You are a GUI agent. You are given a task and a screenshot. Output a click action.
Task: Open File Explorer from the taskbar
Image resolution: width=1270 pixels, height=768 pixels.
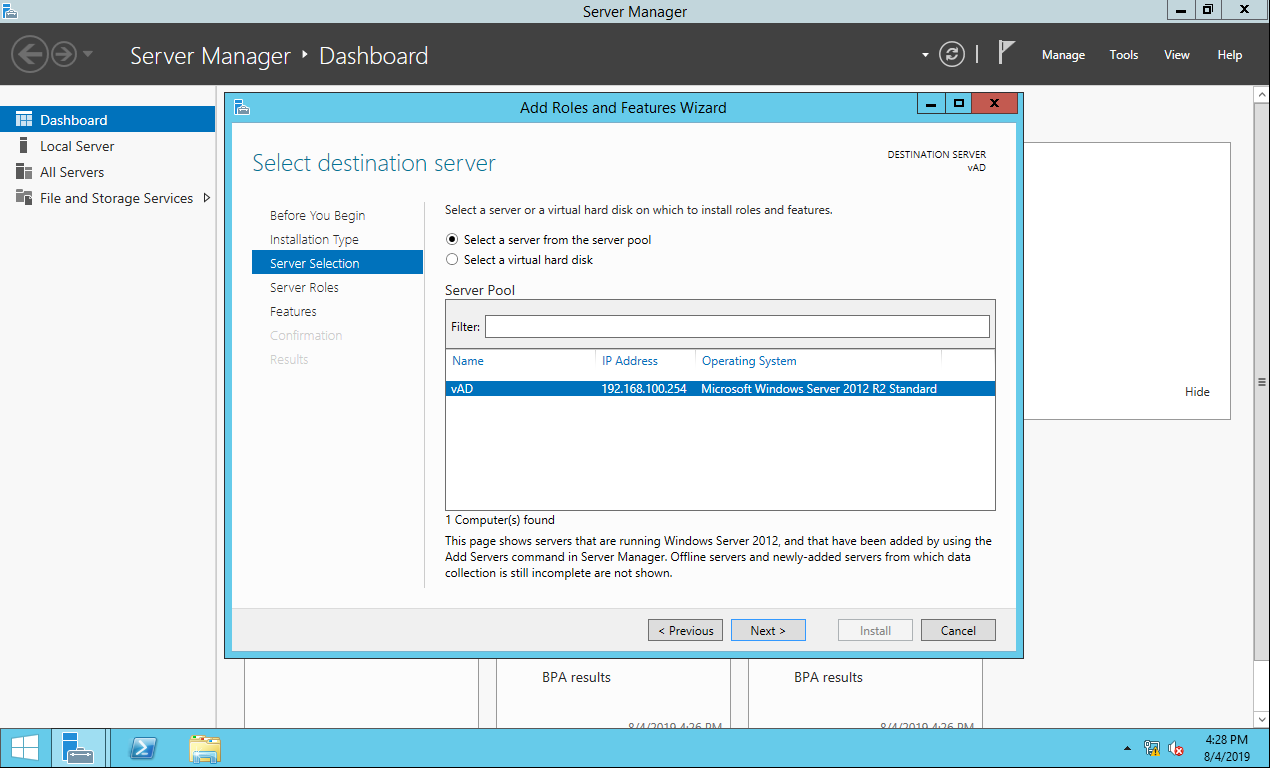(x=205, y=748)
